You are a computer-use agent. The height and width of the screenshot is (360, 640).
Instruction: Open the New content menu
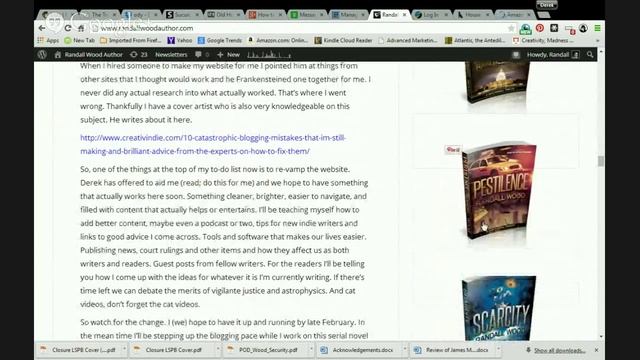(x=229, y=54)
